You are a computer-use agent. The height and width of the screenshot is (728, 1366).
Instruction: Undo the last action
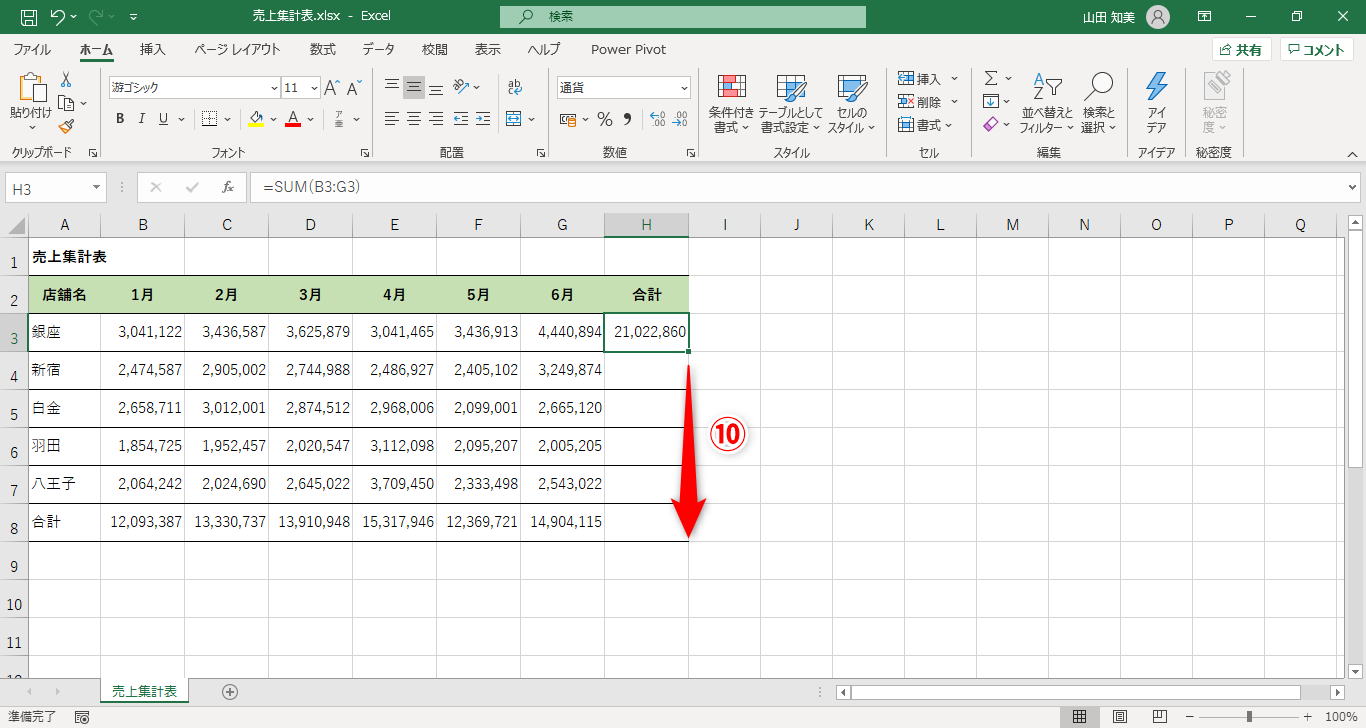(57, 17)
